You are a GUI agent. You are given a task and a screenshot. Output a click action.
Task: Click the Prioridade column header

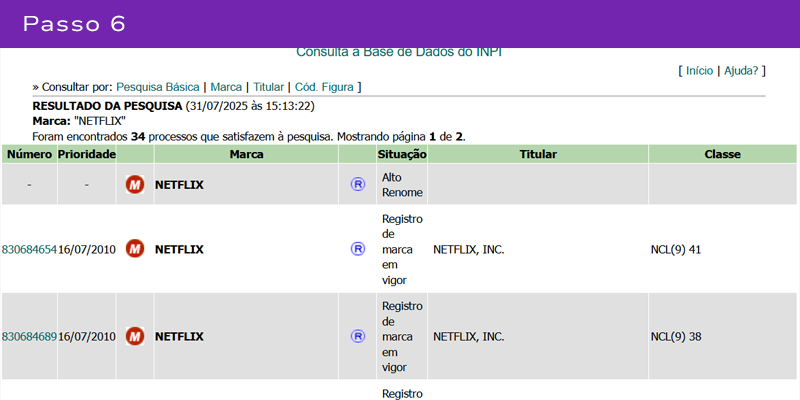87,155
